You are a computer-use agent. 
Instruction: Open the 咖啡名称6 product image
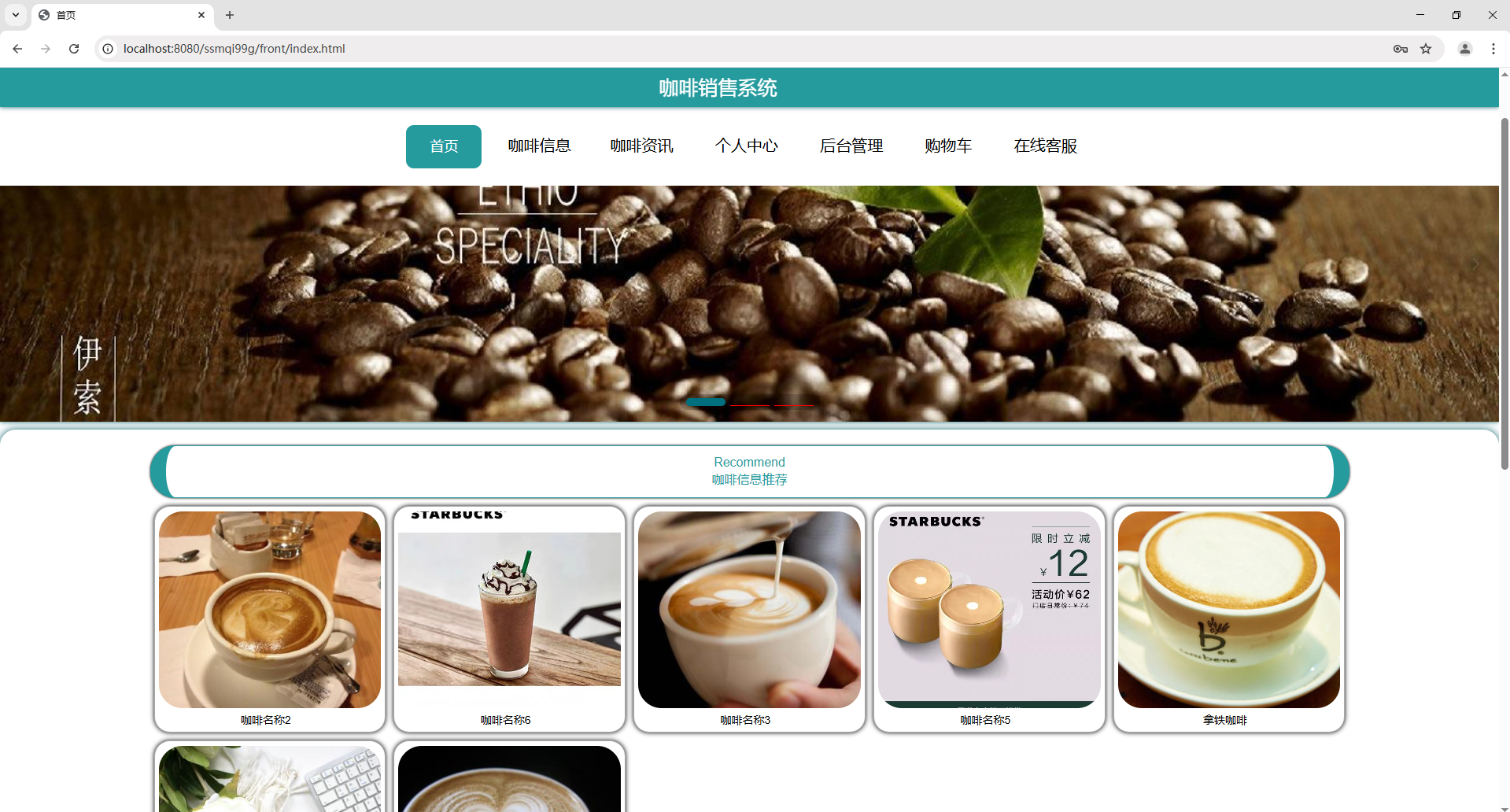point(509,610)
